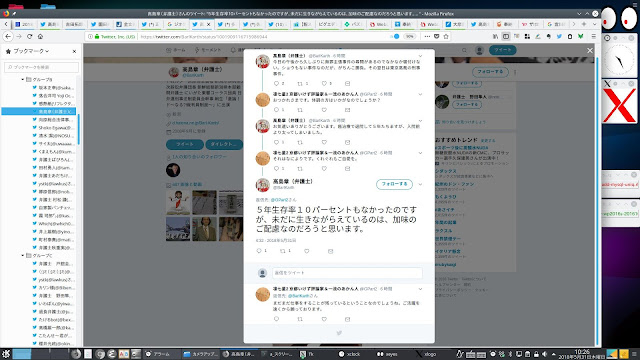The width and height of the screenshot is (640, 360).
Task: Open the chevron menu on the first tweet
Action: tap(420, 56)
